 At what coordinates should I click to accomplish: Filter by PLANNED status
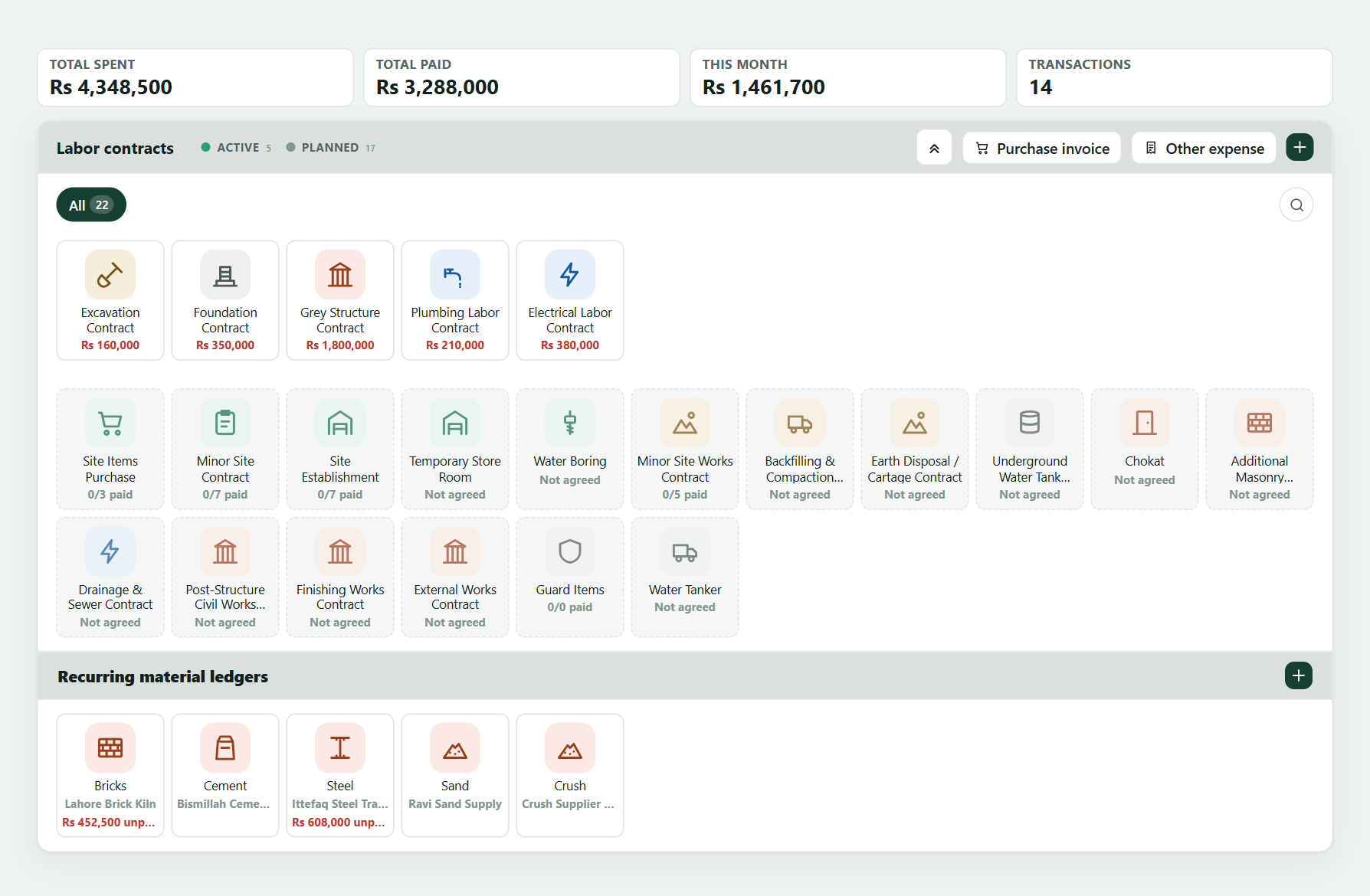[331, 148]
